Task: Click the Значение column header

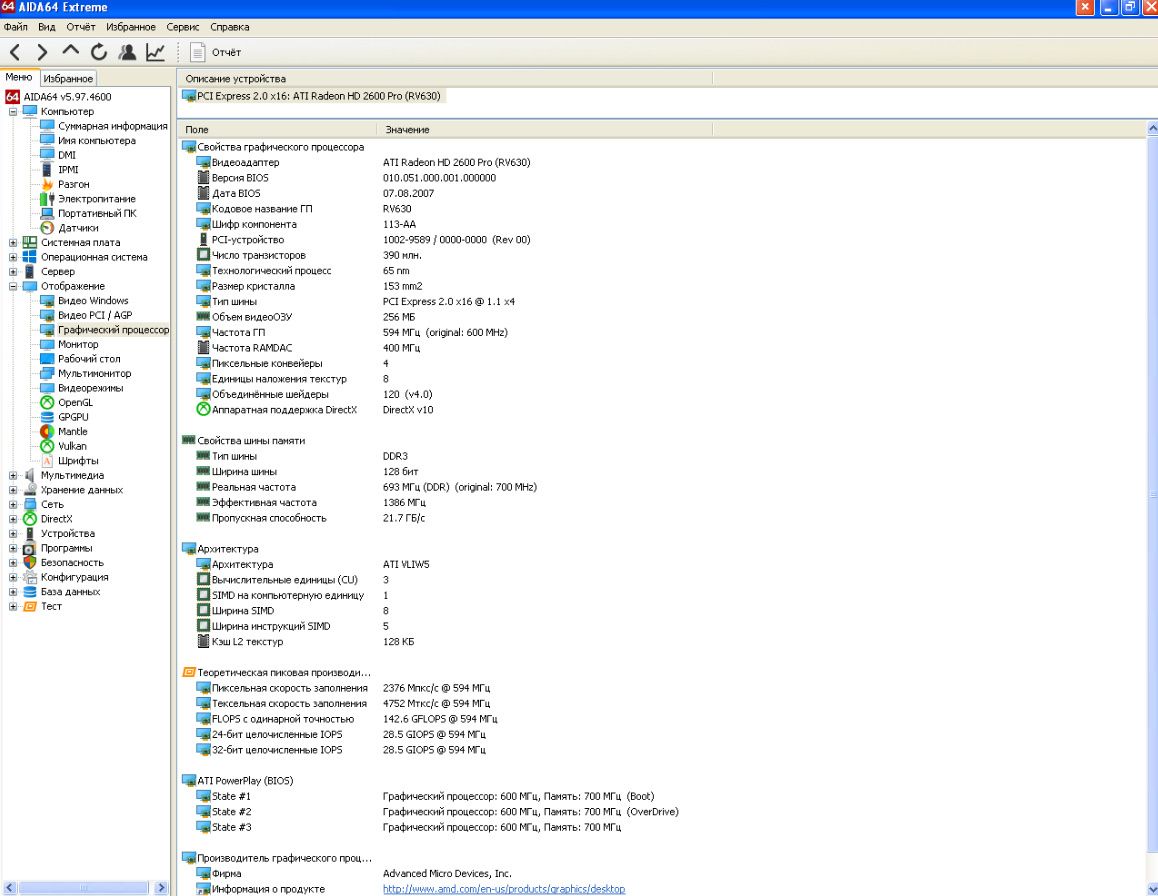Action: pyautogui.click(x=546, y=129)
